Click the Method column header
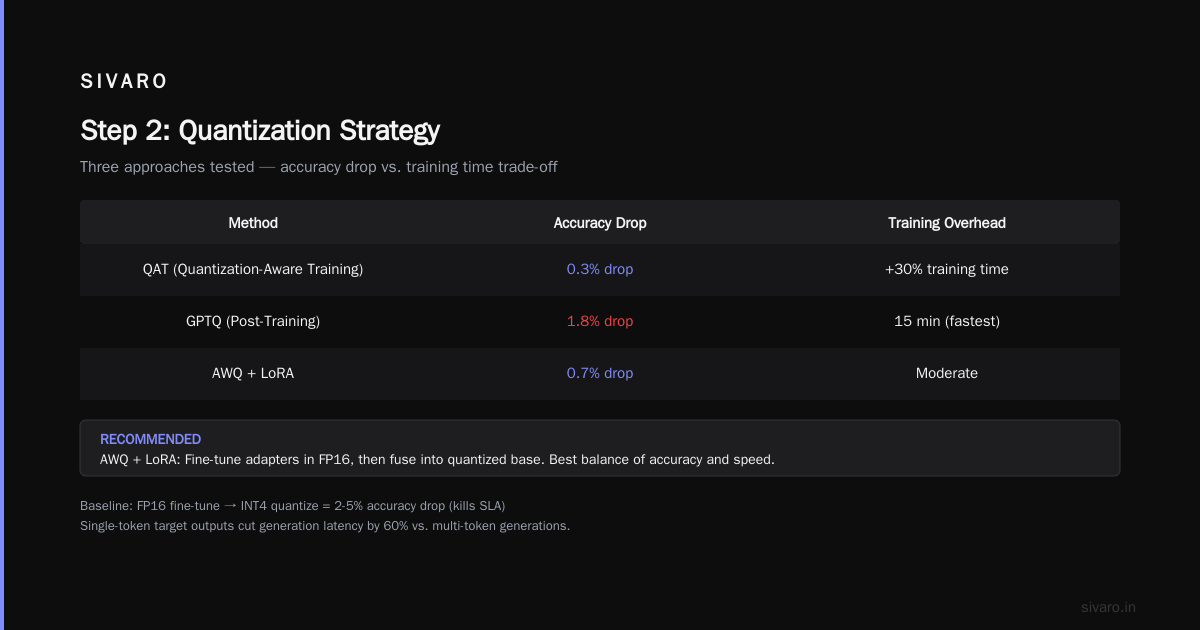Image resolution: width=1200 pixels, height=630 pixels. tap(253, 223)
